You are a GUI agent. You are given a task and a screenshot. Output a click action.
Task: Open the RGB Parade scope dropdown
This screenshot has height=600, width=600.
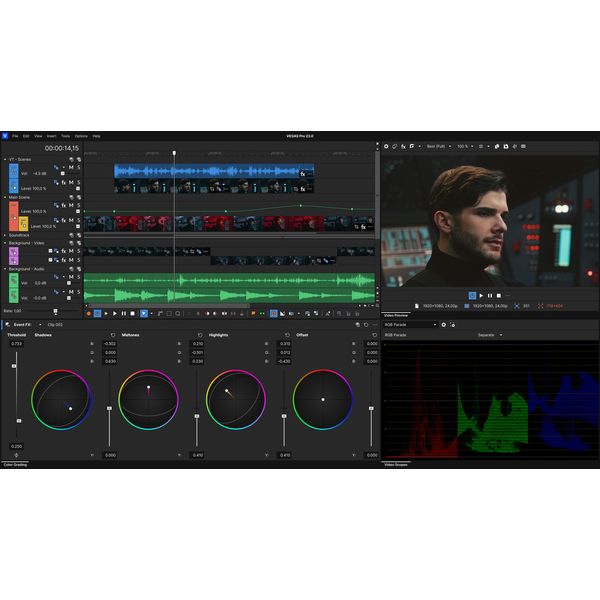pyautogui.click(x=410, y=324)
